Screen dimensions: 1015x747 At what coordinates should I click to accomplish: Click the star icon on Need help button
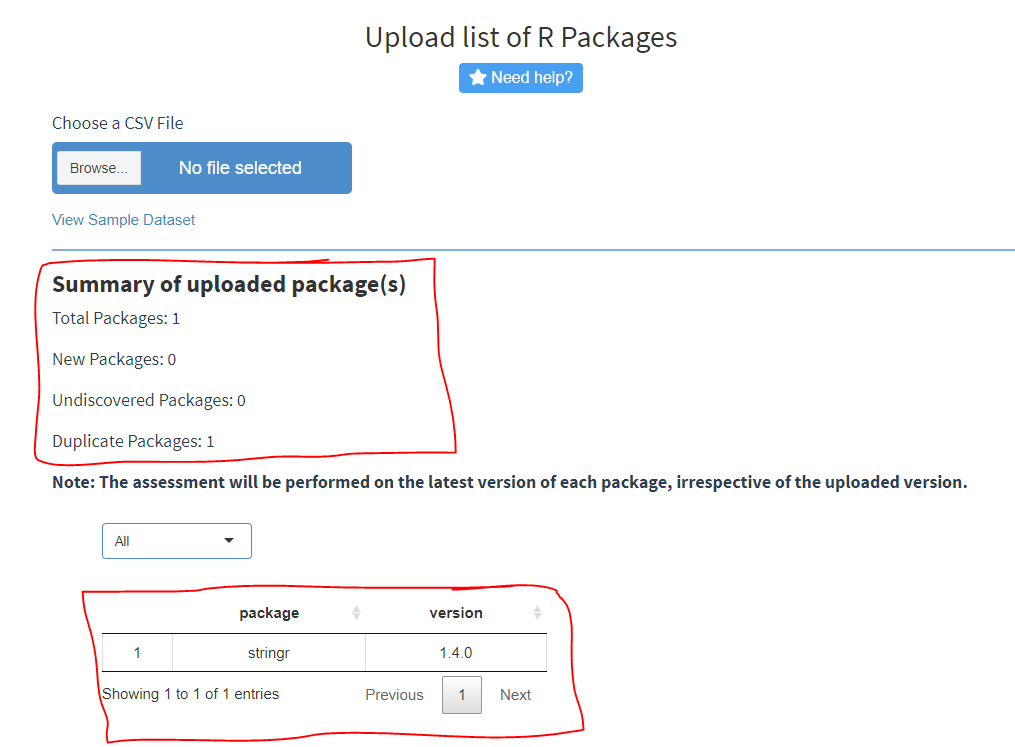click(478, 77)
